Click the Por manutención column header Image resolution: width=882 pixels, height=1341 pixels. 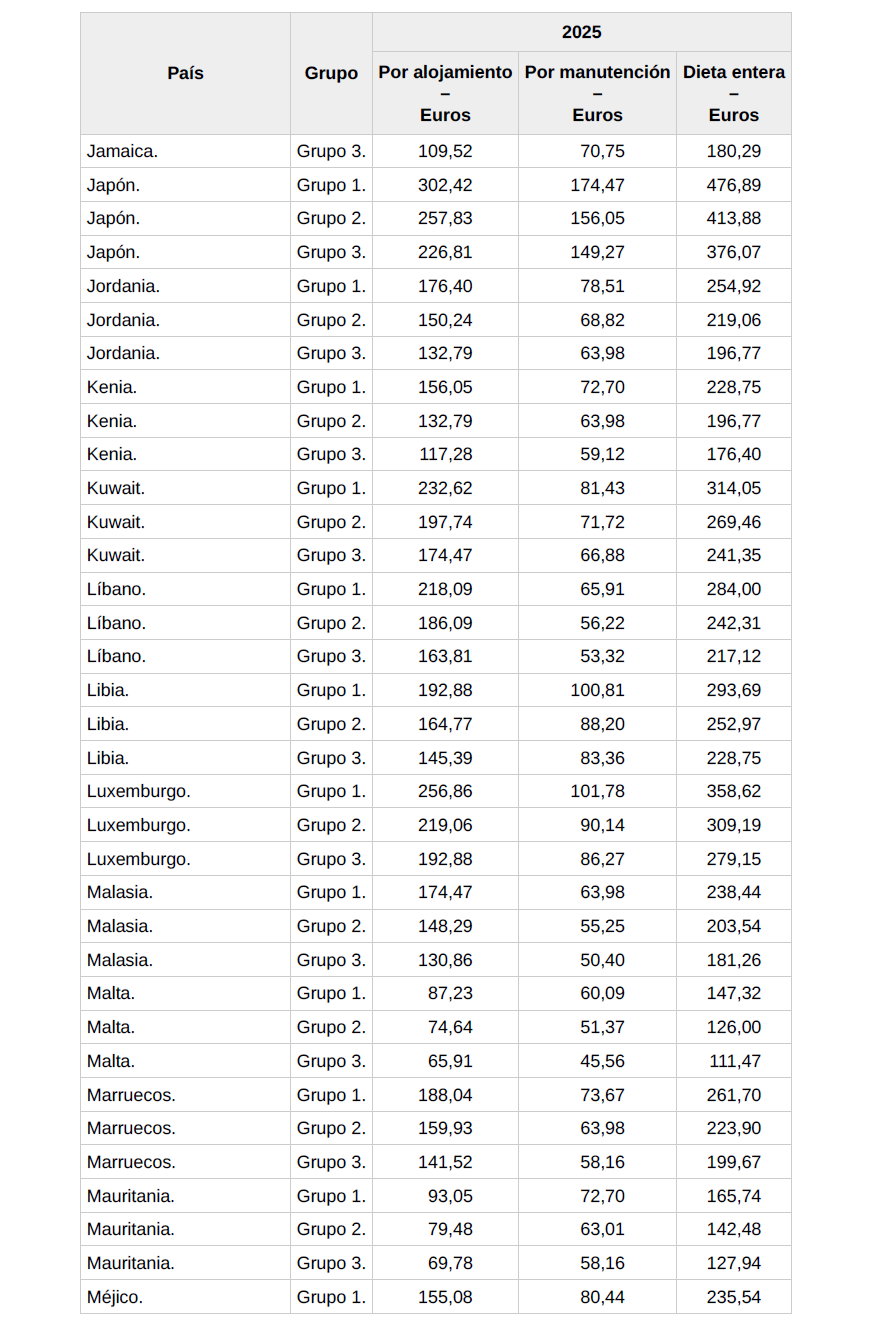[597, 73]
